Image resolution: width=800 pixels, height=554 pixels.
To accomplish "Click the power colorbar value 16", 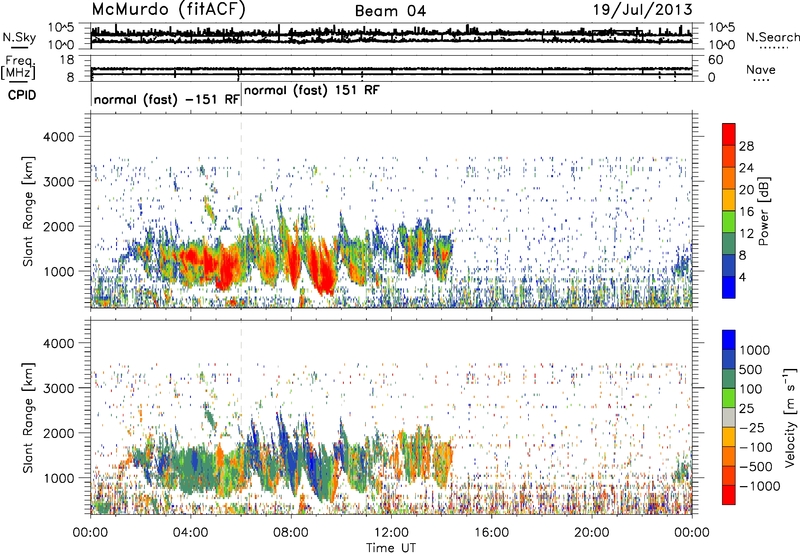I will 746,212.
